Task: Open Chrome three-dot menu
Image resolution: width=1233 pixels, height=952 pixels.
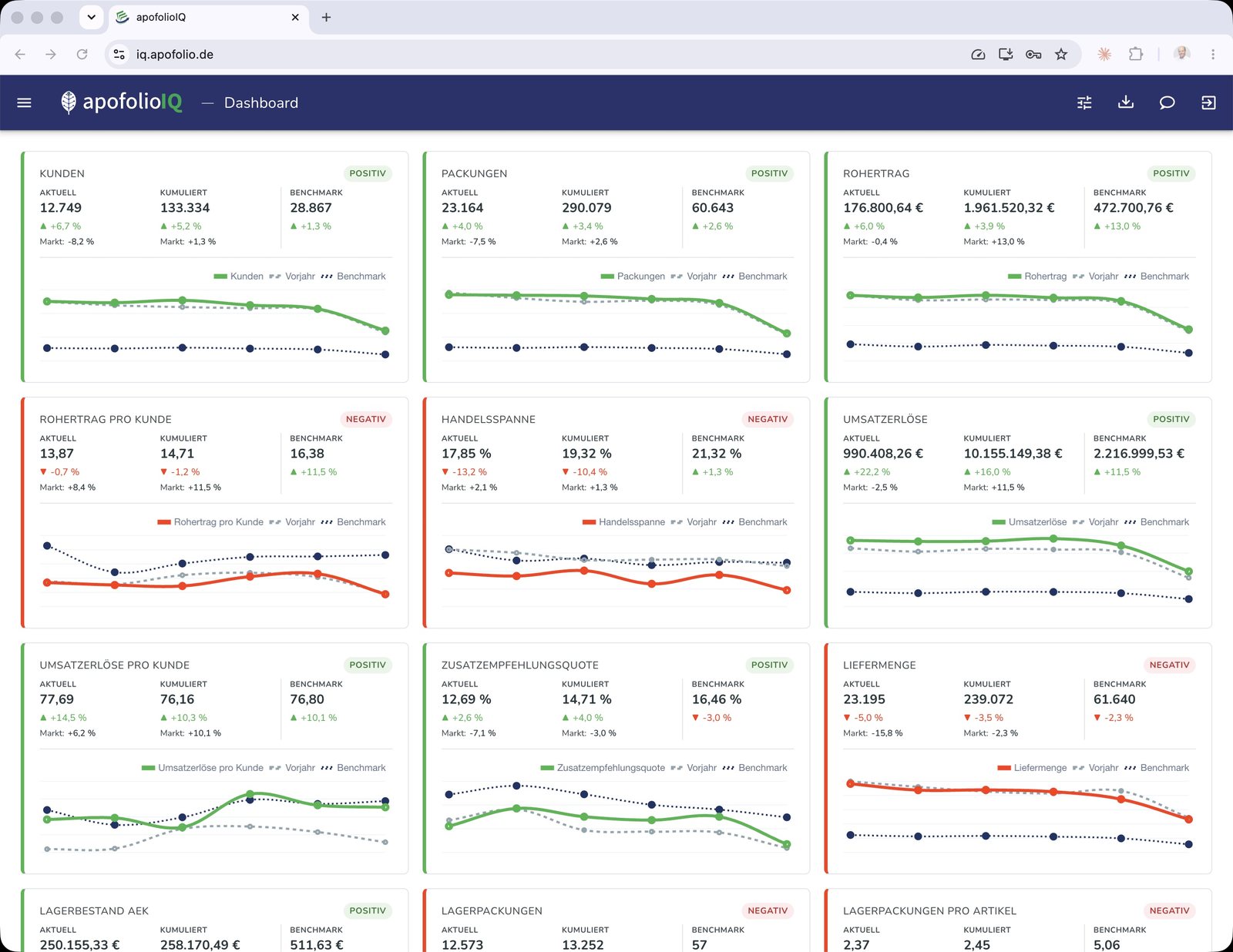Action: click(x=1213, y=54)
